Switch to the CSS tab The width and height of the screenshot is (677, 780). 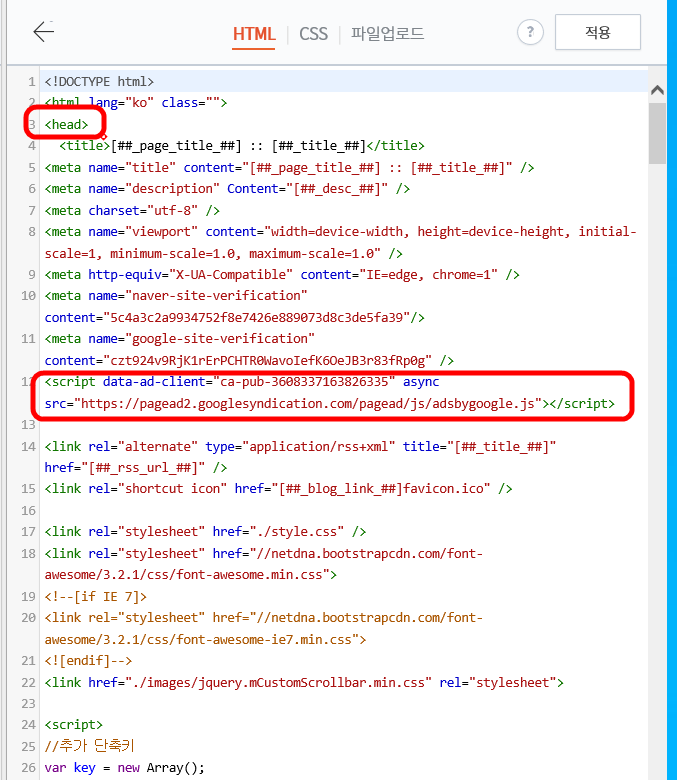(x=313, y=34)
